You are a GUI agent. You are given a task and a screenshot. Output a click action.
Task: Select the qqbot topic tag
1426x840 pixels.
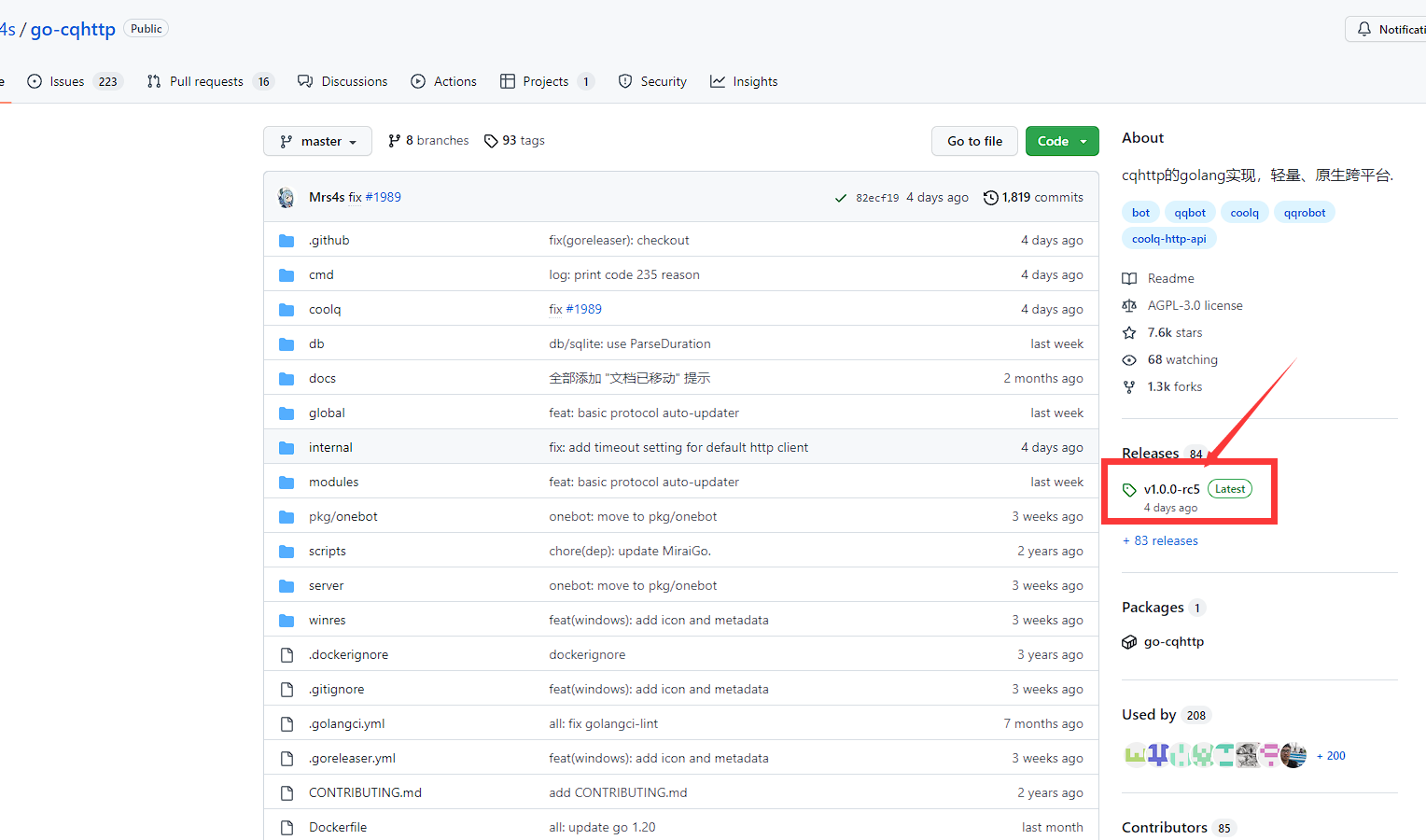coord(1190,213)
